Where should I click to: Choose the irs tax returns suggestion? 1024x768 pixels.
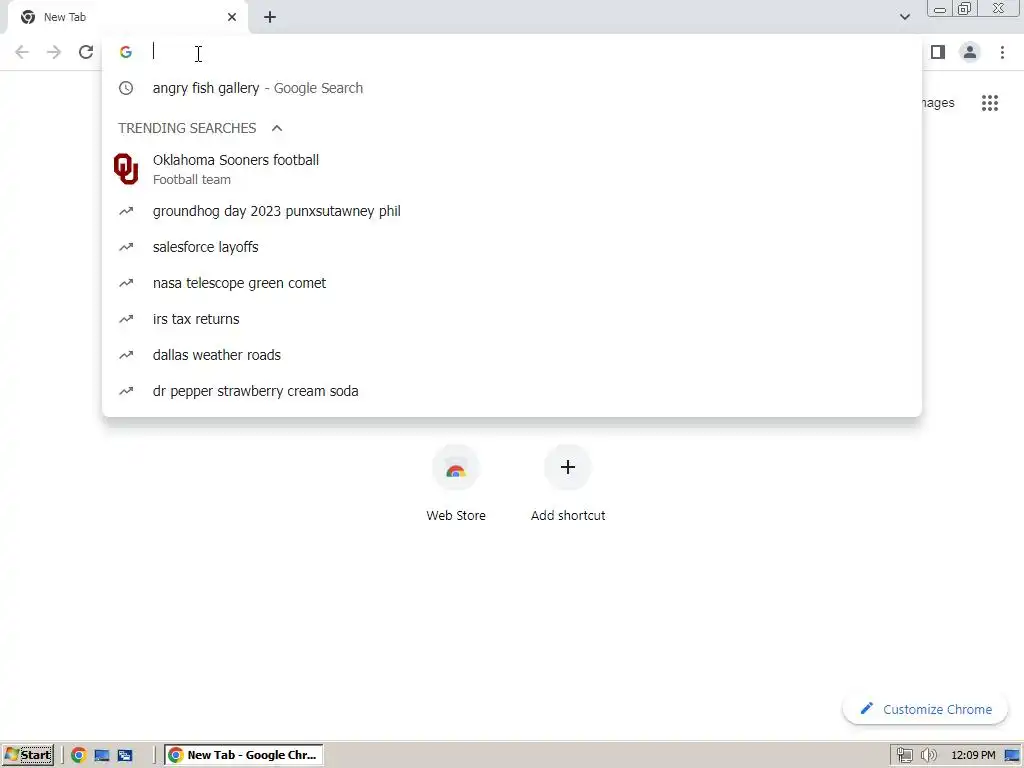tap(512, 319)
